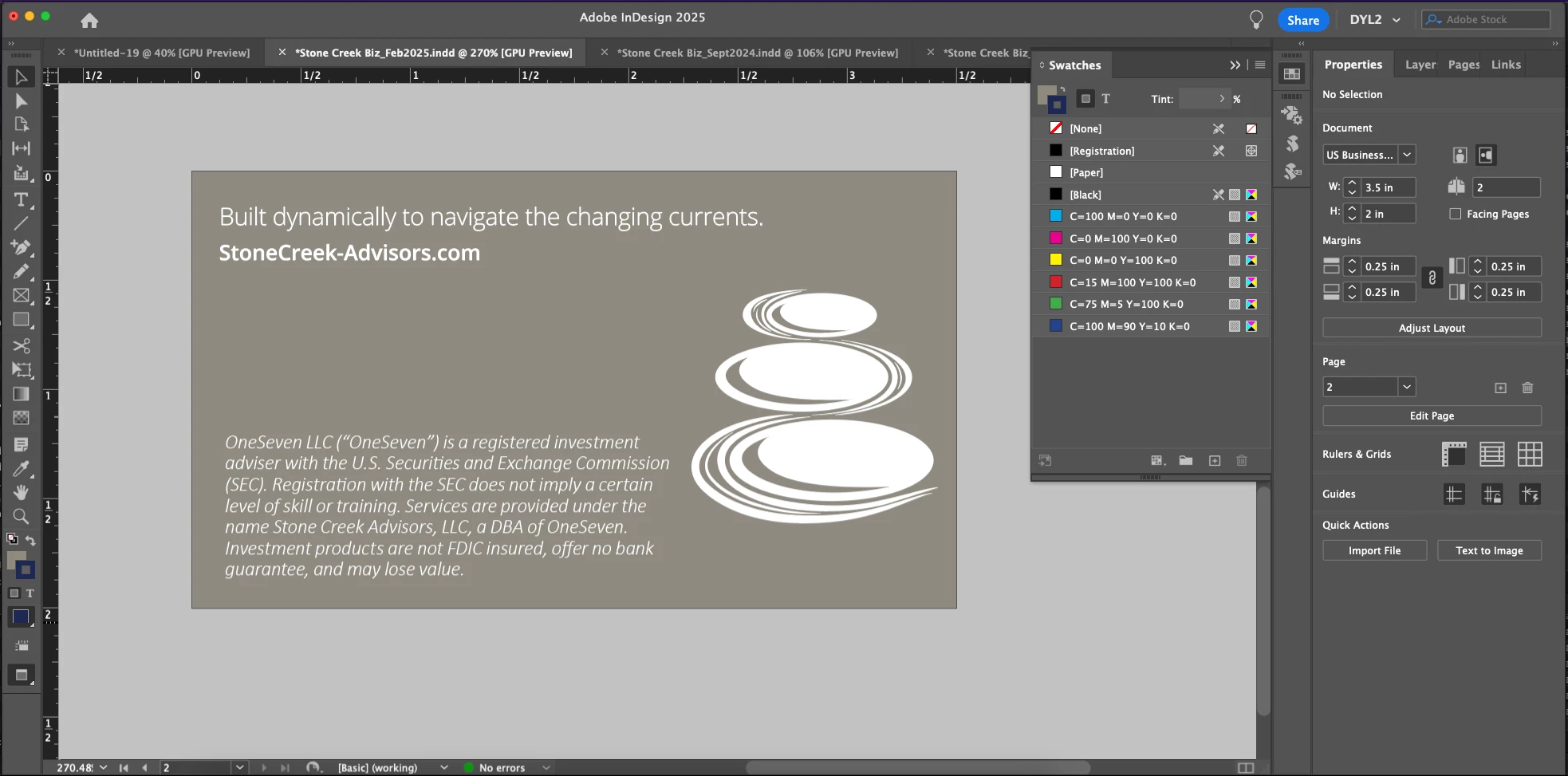Set portrait page orientation
Screen dimensions: 1568x776
click(1460, 156)
